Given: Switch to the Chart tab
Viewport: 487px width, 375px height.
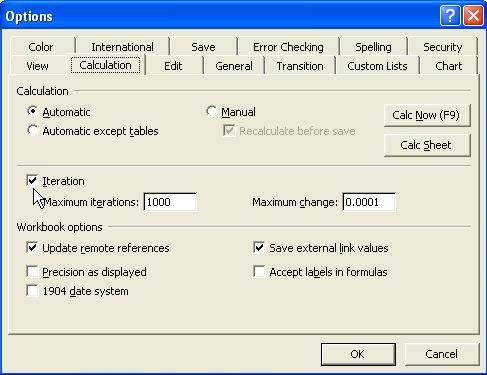Looking at the screenshot, I should (x=449, y=66).
